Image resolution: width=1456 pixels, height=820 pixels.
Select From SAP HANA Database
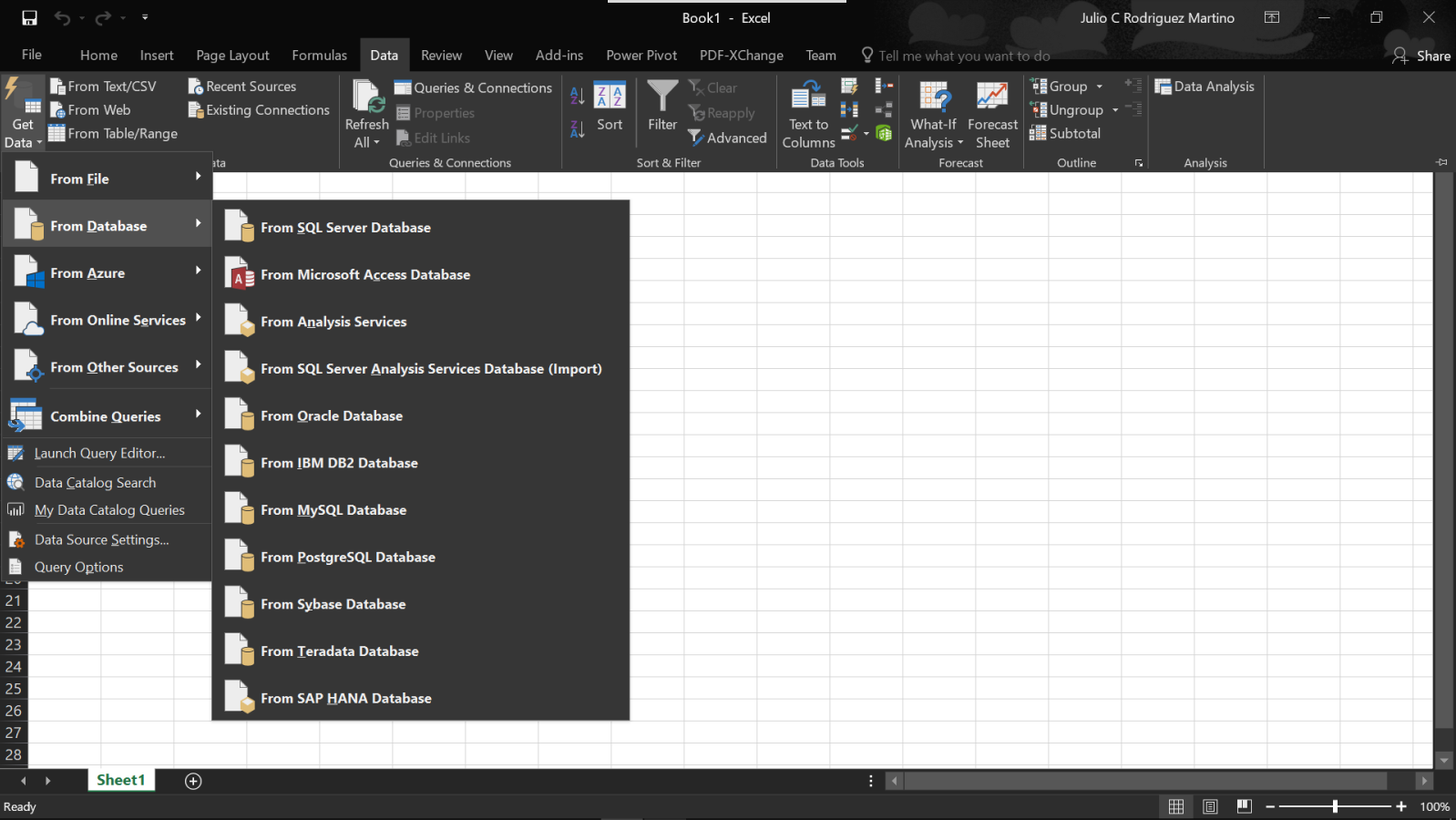[421, 698]
